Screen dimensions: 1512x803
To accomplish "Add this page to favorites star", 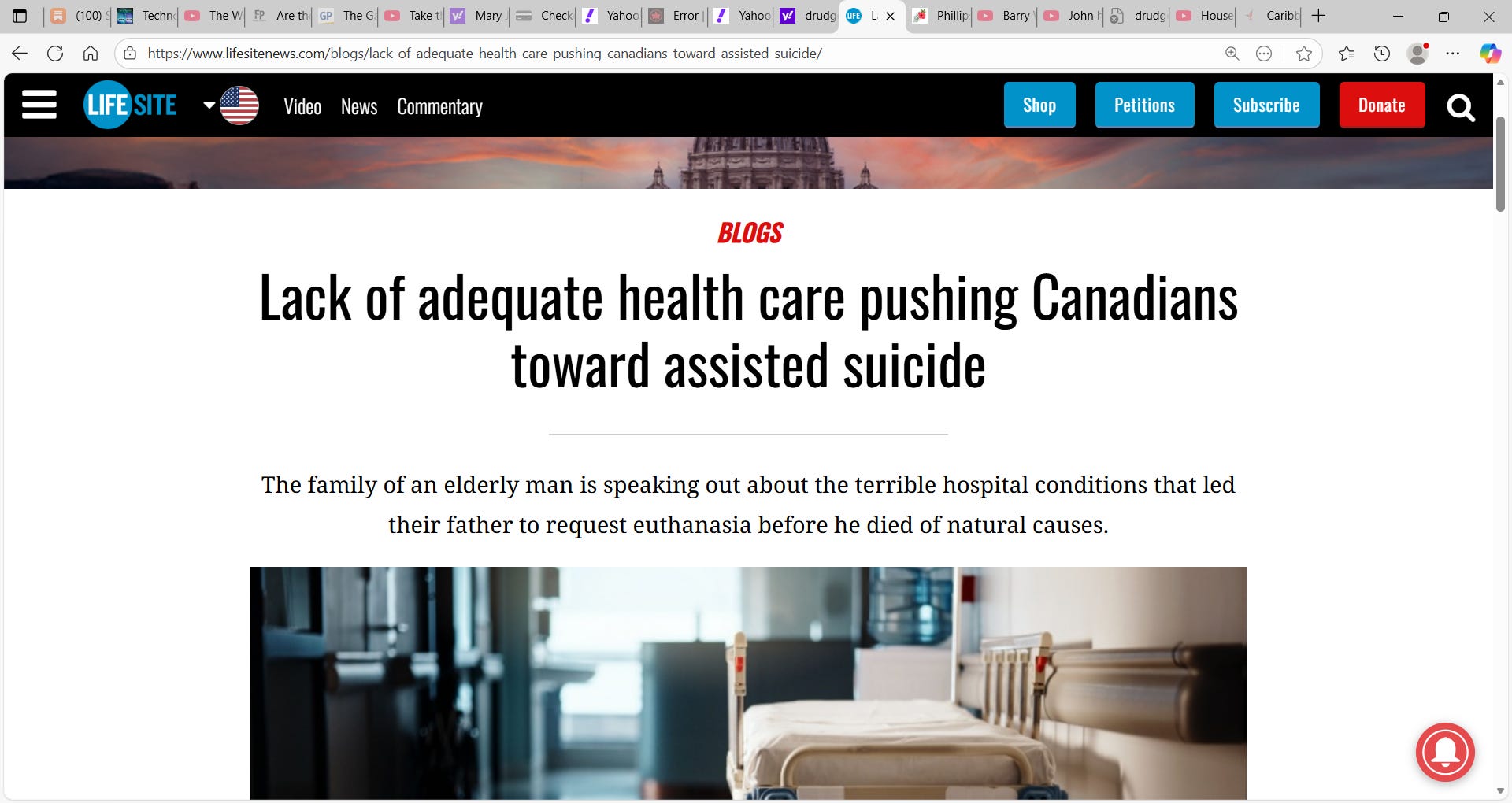I will point(1304,54).
